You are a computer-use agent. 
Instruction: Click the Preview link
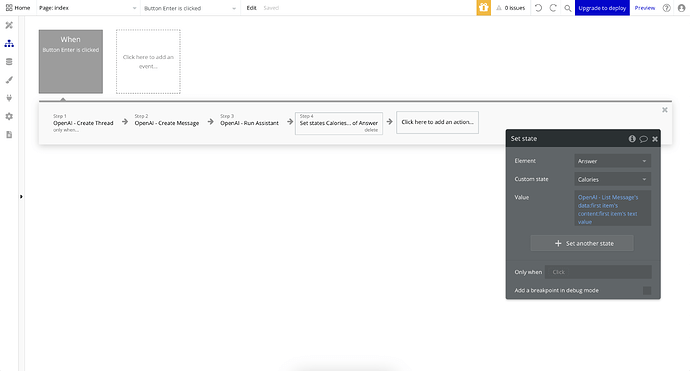tap(645, 8)
